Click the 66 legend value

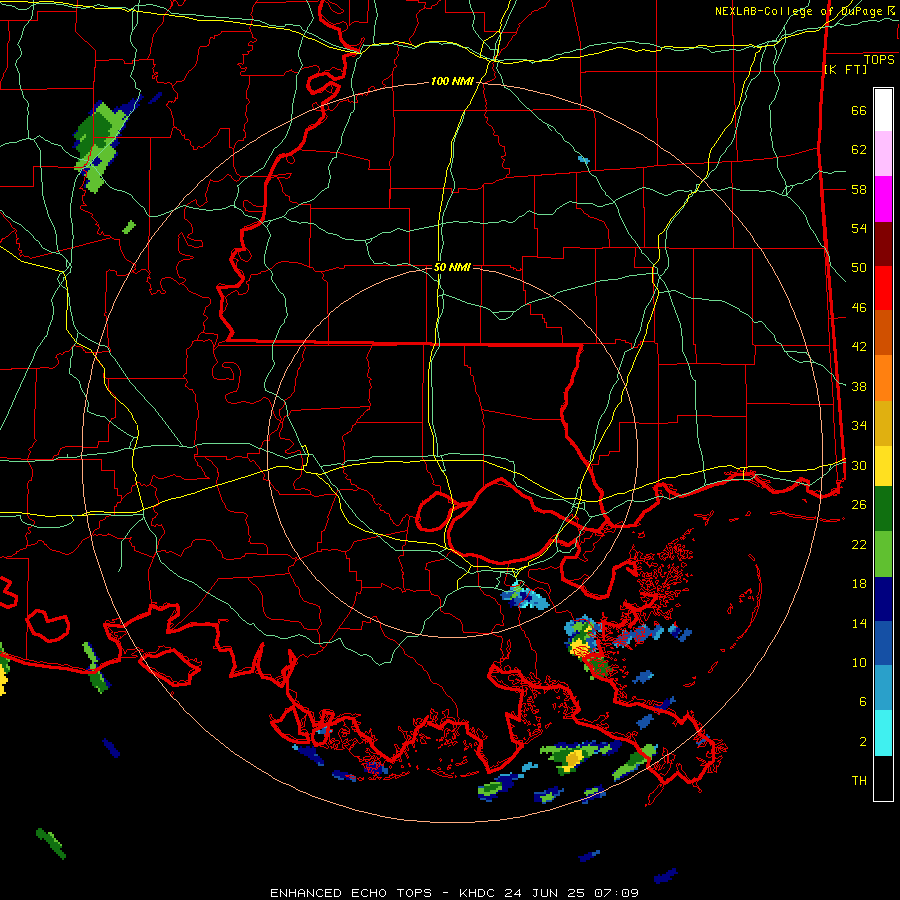[x=859, y=110]
